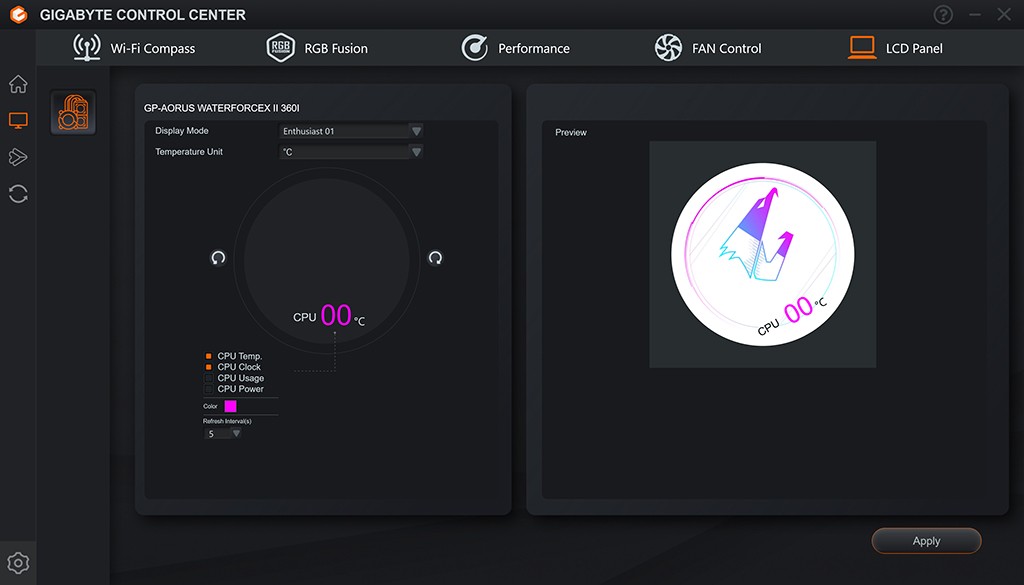Switch to the Wi-Fi Compass tab
The image size is (1024, 585).
(x=133, y=48)
